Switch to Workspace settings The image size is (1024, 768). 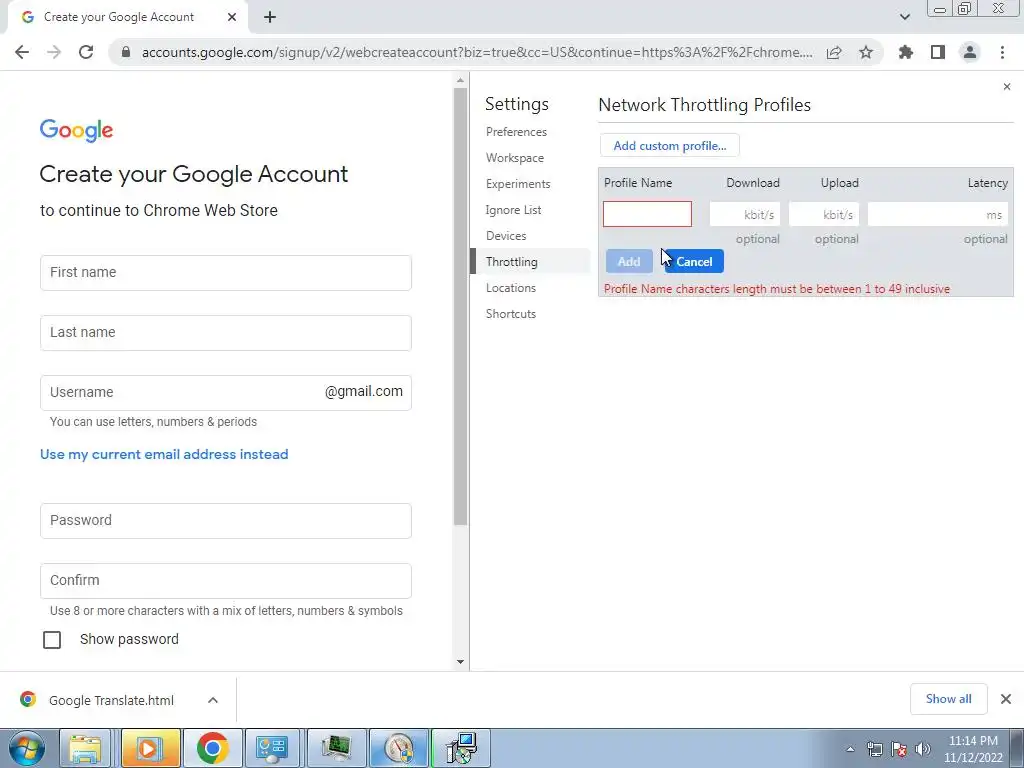point(515,158)
